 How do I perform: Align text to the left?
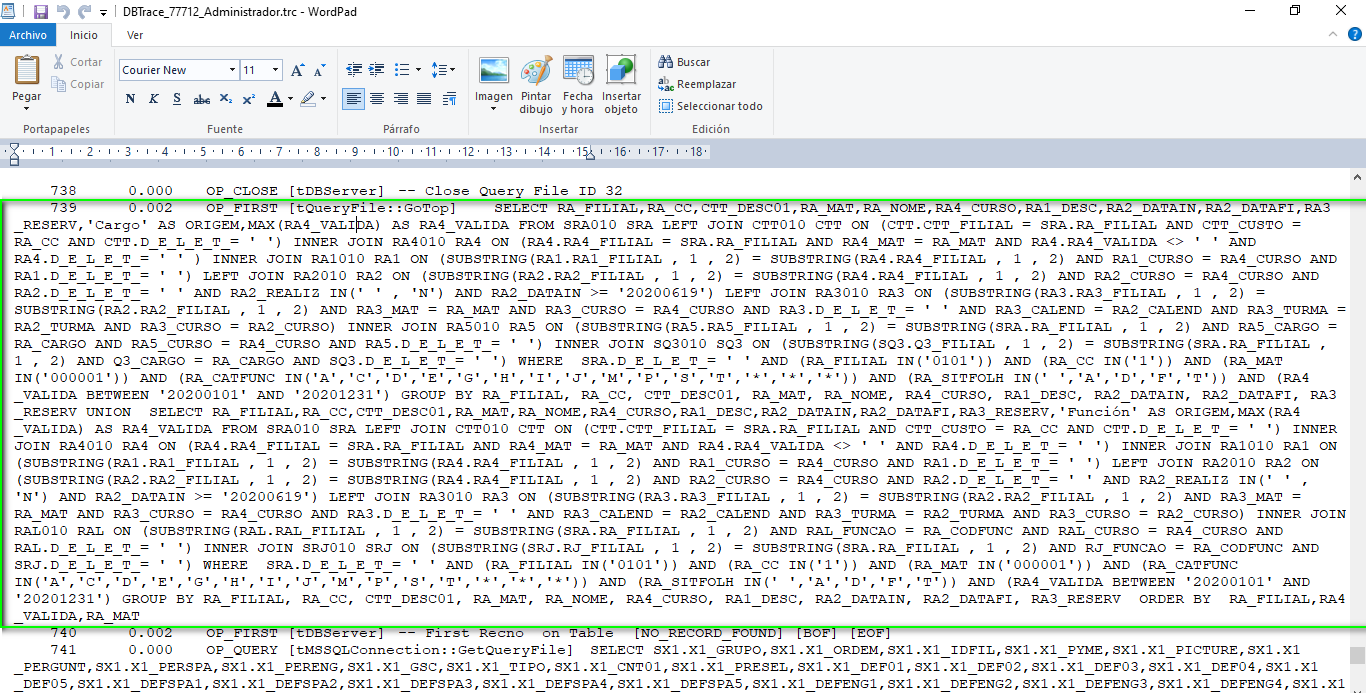354,99
